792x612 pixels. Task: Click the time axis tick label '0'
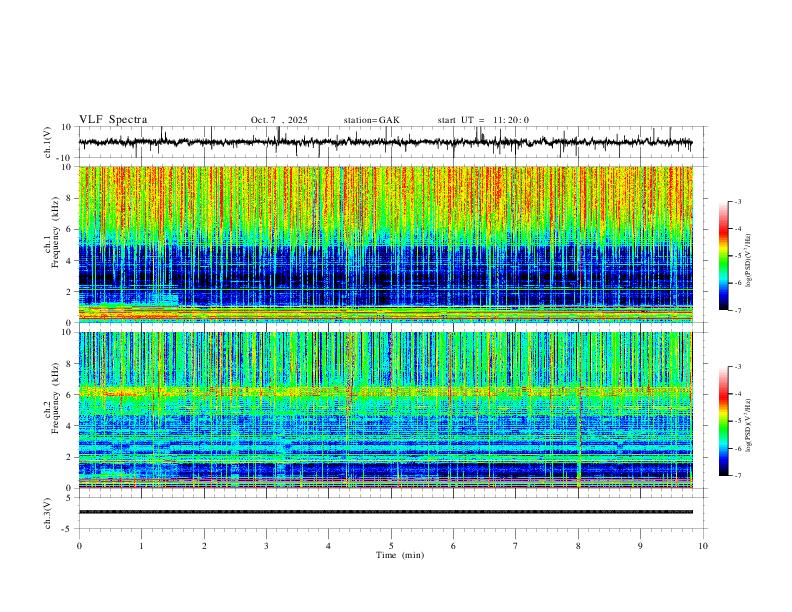pos(79,546)
